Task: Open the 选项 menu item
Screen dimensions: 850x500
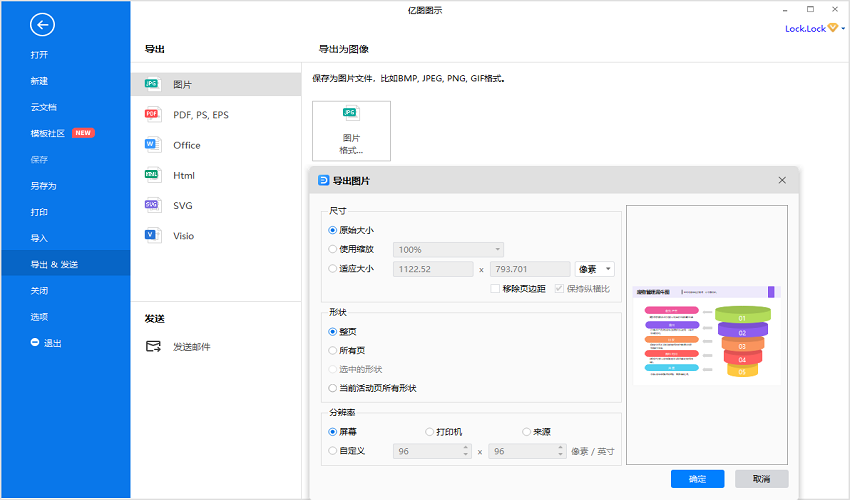Action: coord(39,317)
